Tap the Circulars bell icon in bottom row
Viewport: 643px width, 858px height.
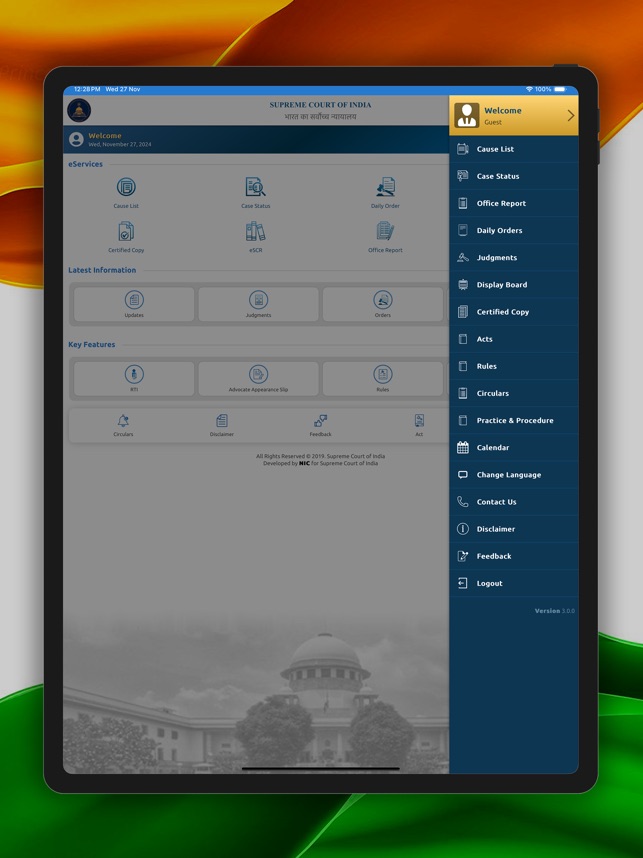[x=123, y=421]
